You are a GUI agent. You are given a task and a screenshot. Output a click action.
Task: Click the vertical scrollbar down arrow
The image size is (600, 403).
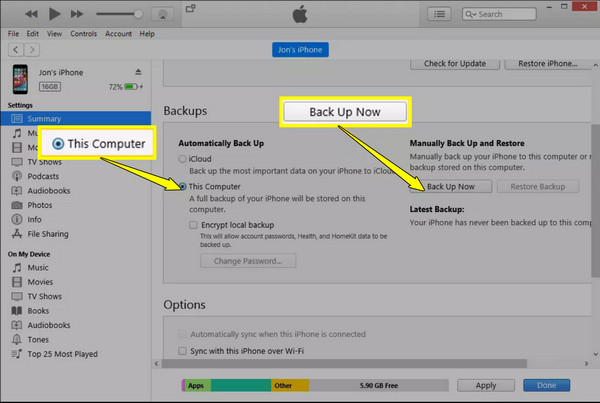click(595, 354)
